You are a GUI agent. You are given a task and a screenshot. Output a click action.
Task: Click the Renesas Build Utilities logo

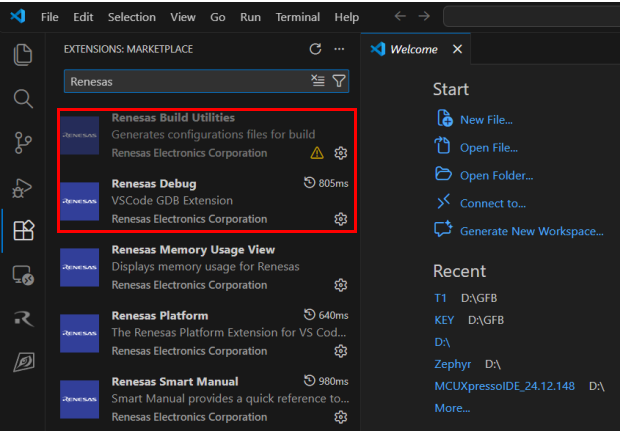point(80,135)
